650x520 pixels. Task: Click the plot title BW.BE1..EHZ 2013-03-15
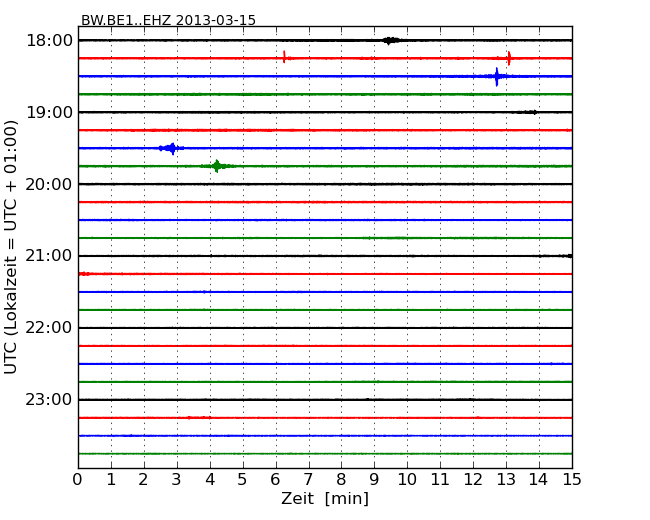click(x=168, y=20)
